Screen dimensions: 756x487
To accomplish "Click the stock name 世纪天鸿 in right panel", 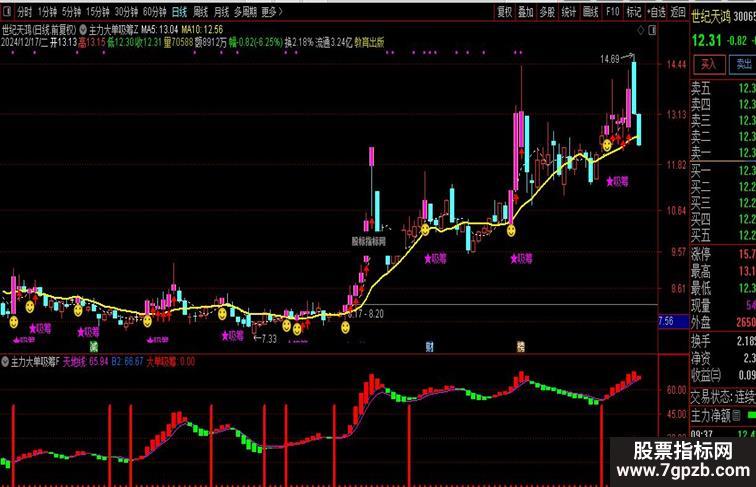I will tap(712, 17).
